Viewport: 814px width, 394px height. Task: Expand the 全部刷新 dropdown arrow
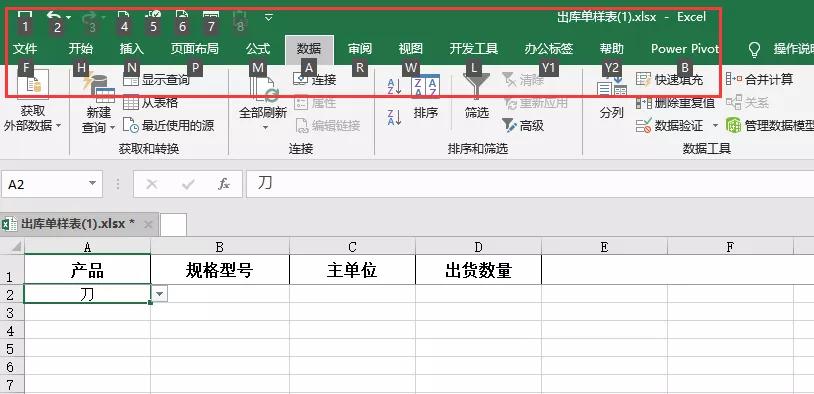[265, 127]
